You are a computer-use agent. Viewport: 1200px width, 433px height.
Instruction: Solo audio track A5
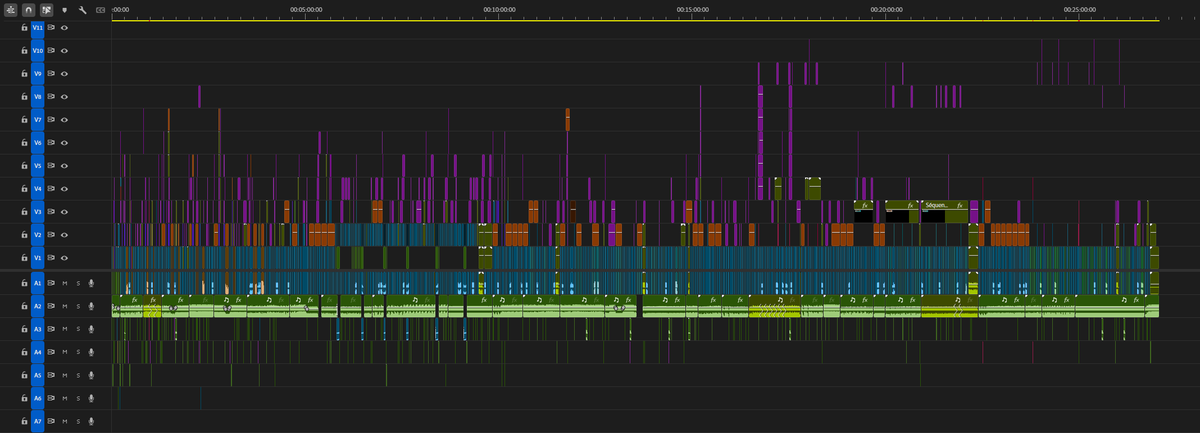[x=78, y=375]
